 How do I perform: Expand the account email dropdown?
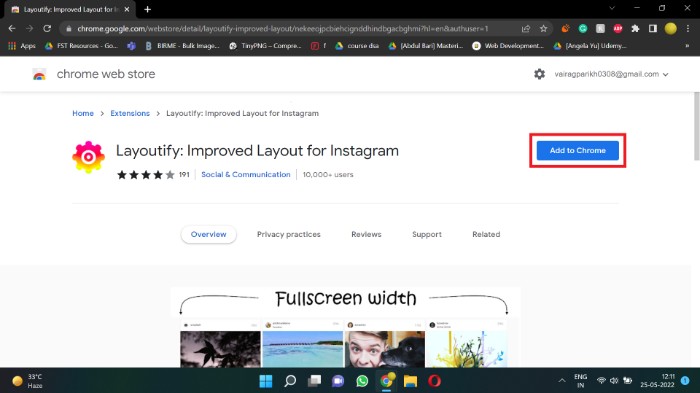pos(611,74)
